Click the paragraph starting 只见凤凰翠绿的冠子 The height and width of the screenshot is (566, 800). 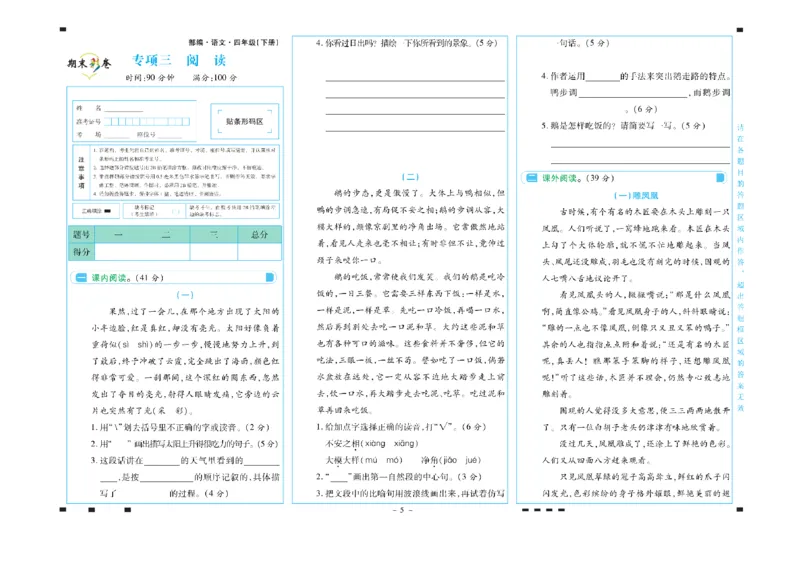636,485
